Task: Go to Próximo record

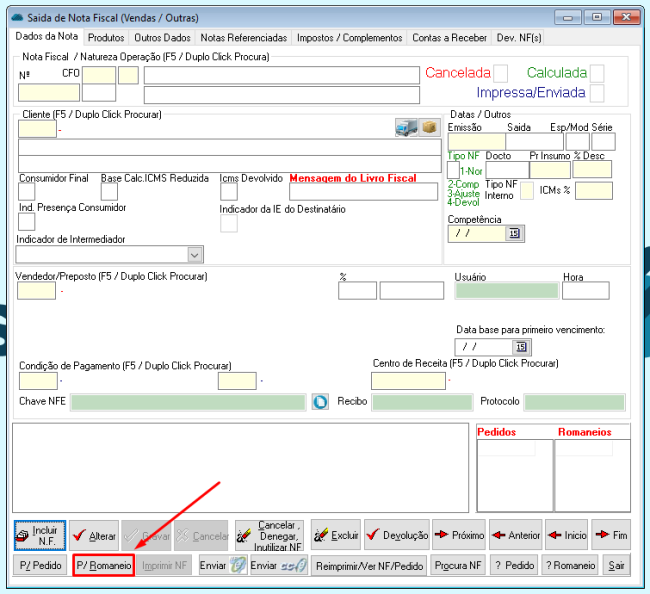Action: [459, 535]
